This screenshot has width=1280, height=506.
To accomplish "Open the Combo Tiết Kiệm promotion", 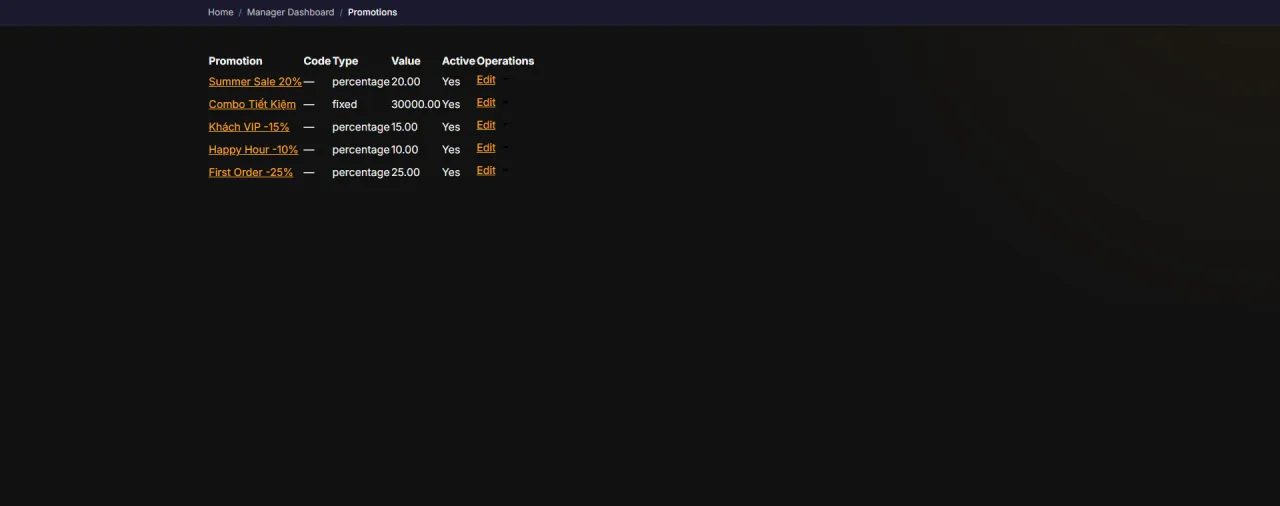I will coord(252,104).
